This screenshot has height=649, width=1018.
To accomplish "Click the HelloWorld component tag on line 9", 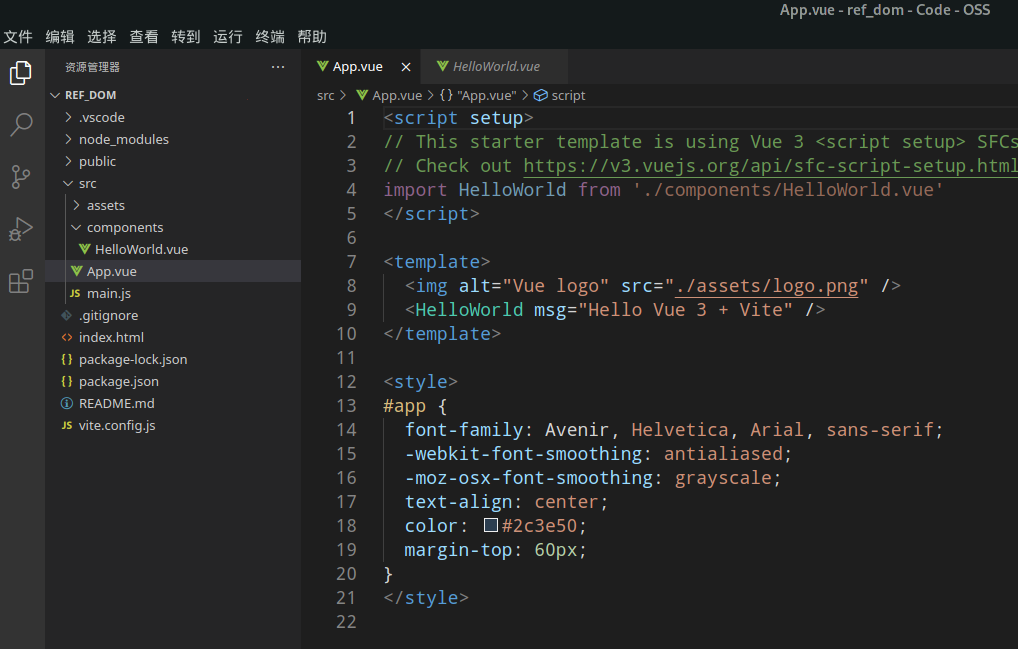I will pos(469,310).
